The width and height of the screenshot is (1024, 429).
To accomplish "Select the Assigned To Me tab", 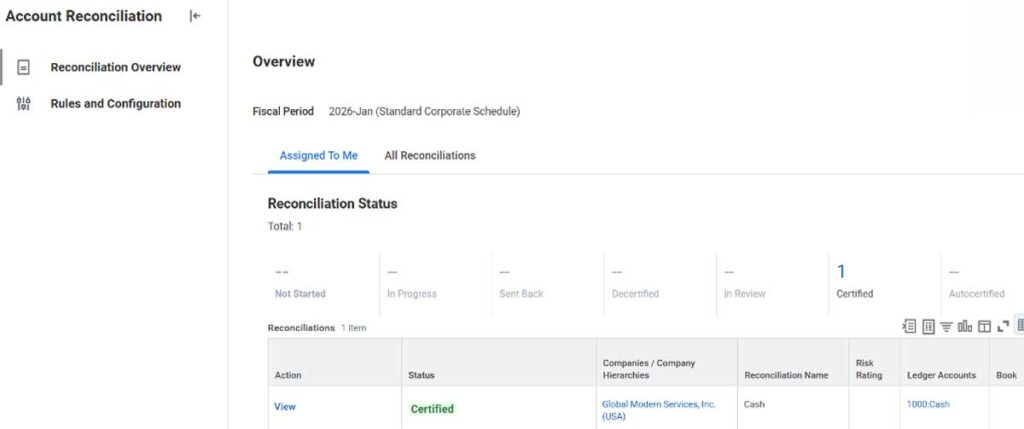I will pyautogui.click(x=318, y=156).
